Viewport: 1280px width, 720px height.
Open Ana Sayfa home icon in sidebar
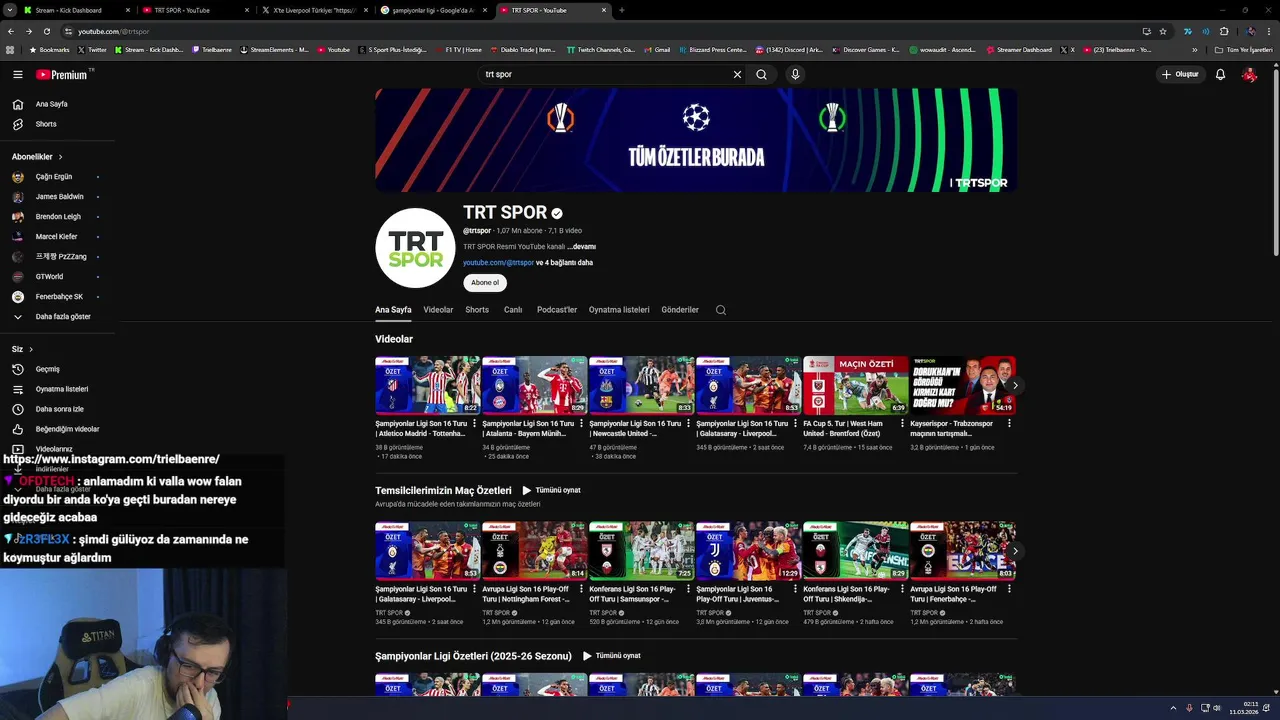click(18, 104)
